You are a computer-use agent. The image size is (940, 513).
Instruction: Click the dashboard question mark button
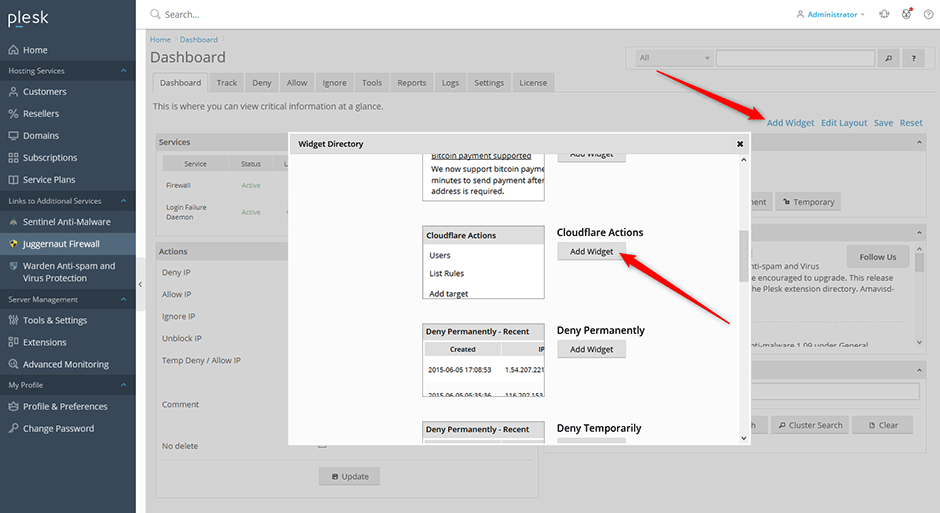coord(914,58)
